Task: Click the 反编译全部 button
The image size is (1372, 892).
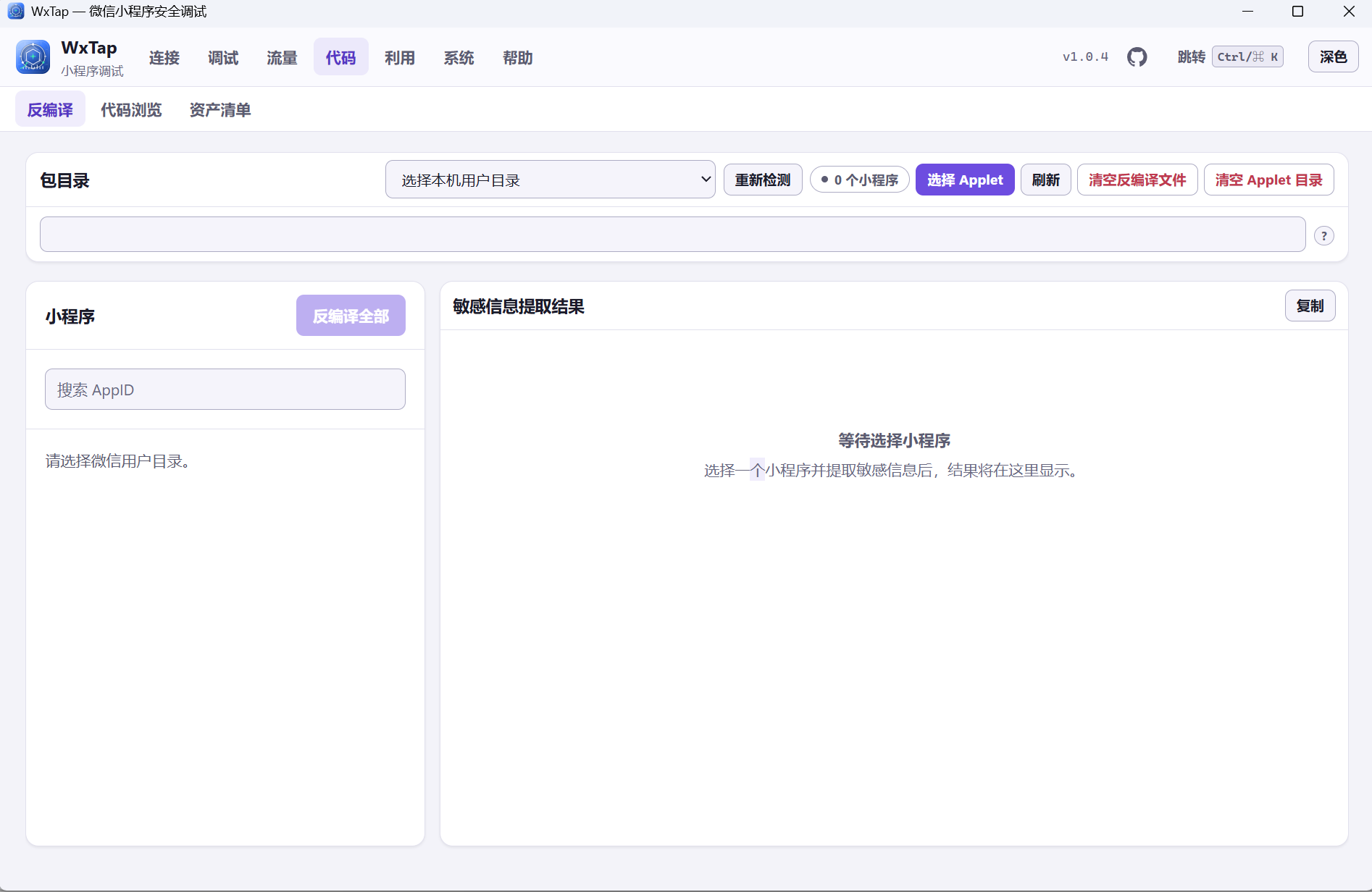Action: (351, 316)
